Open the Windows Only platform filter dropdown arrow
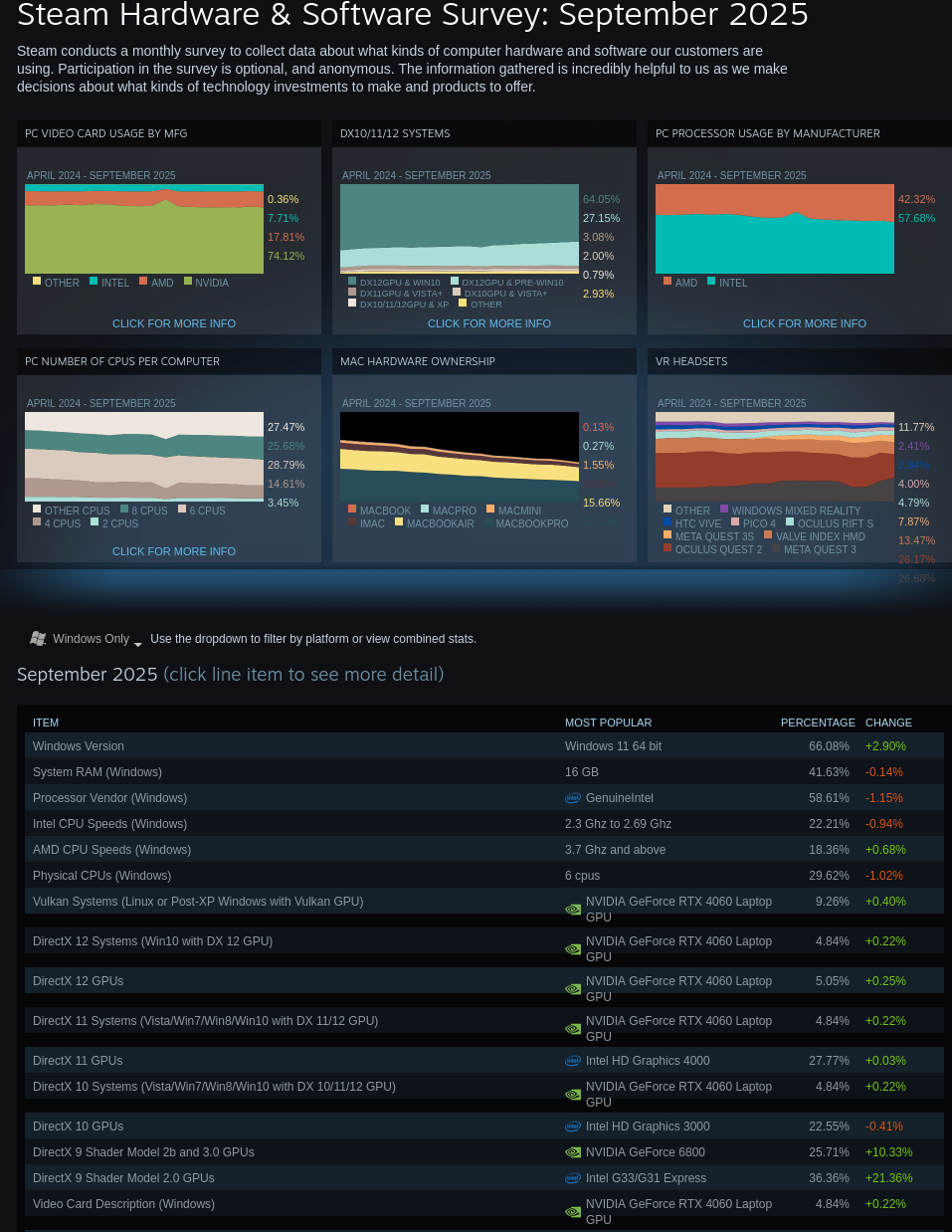The image size is (952, 1232). (138, 643)
